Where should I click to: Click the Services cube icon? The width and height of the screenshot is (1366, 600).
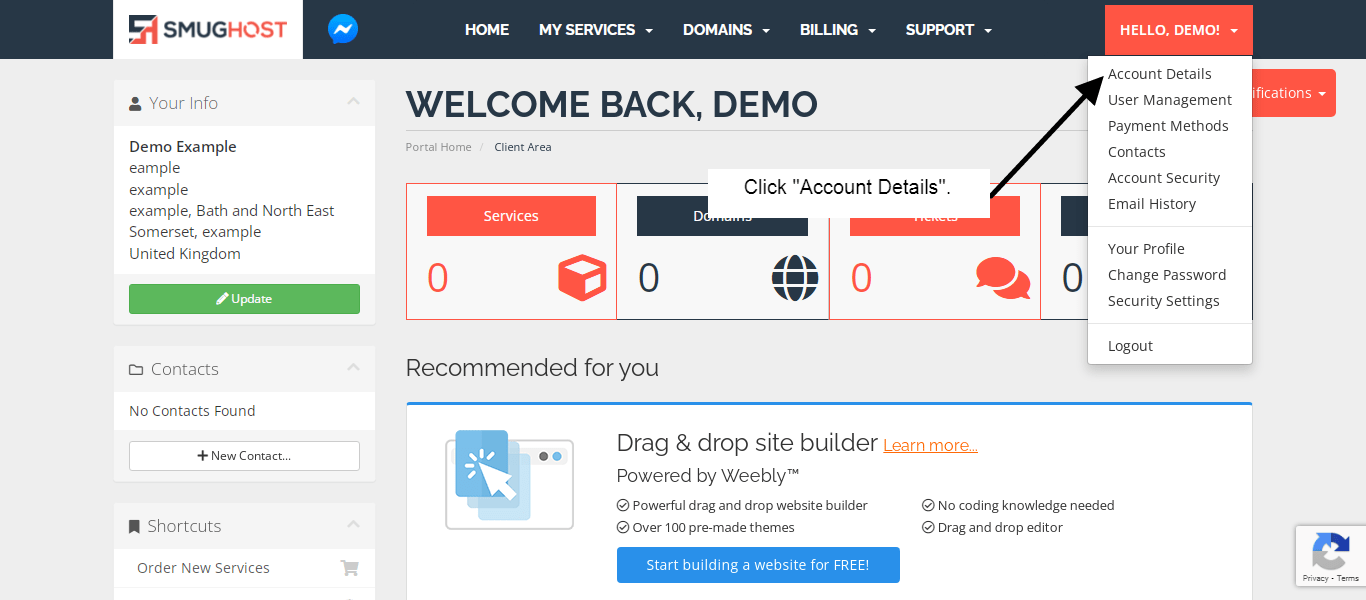pyautogui.click(x=581, y=278)
